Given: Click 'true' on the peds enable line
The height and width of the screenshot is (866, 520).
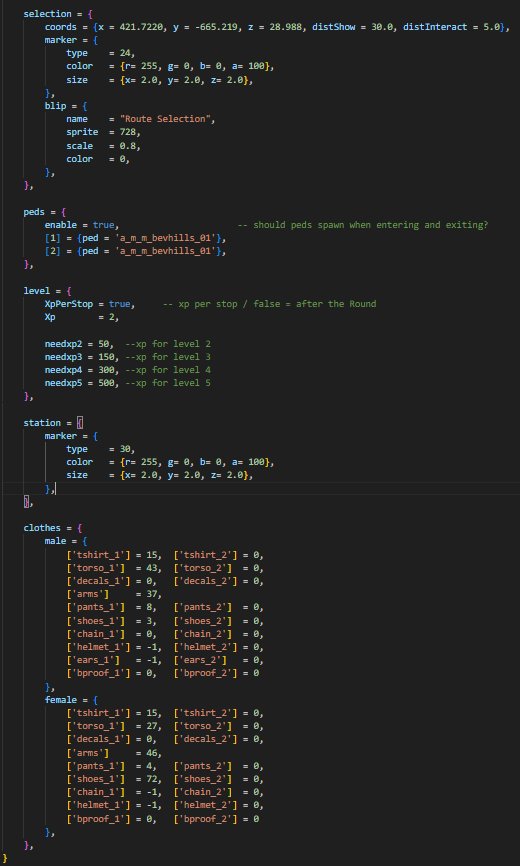Looking at the screenshot, I should (103, 225).
